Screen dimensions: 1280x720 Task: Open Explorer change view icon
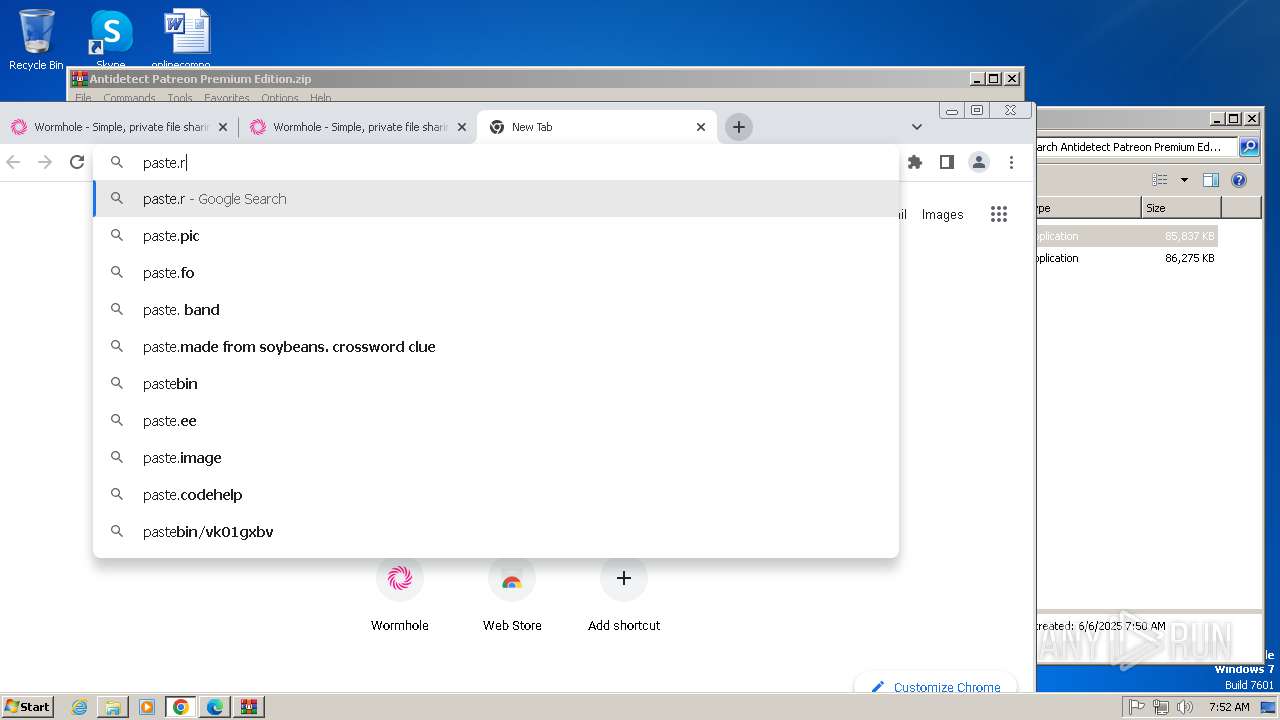[x=1160, y=180]
